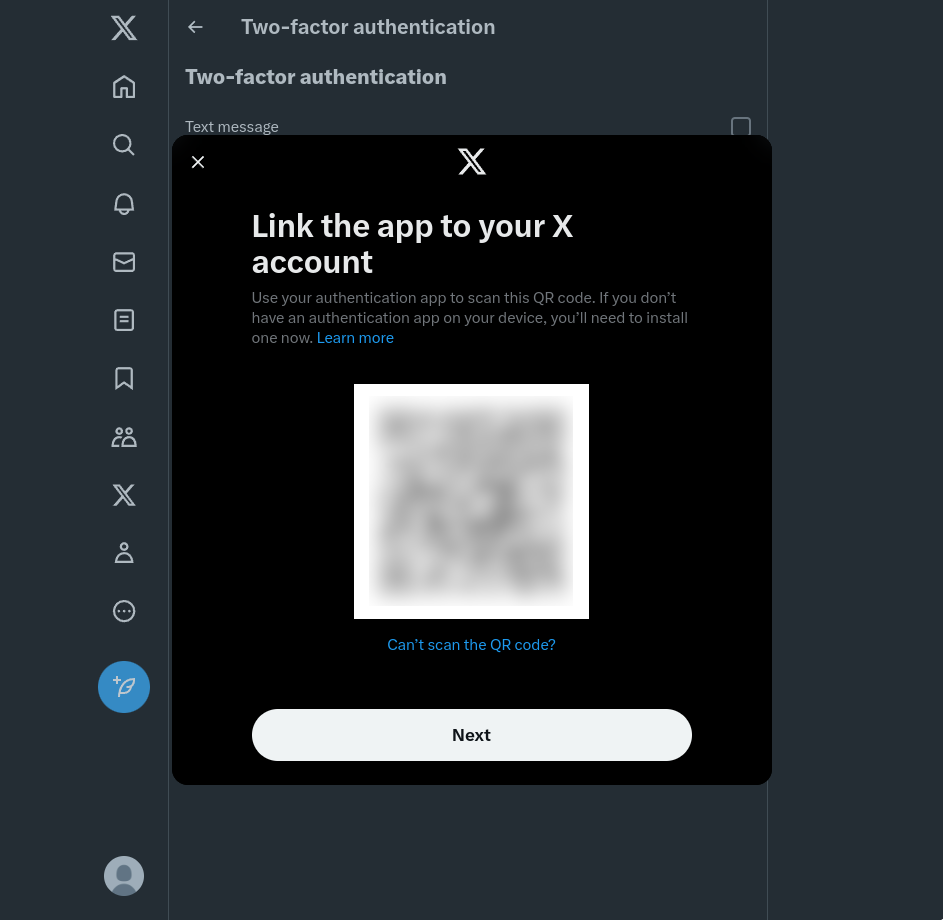This screenshot has height=920, width=943.
Task: Click Can't scan the QR code link
Action: [x=471, y=644]
